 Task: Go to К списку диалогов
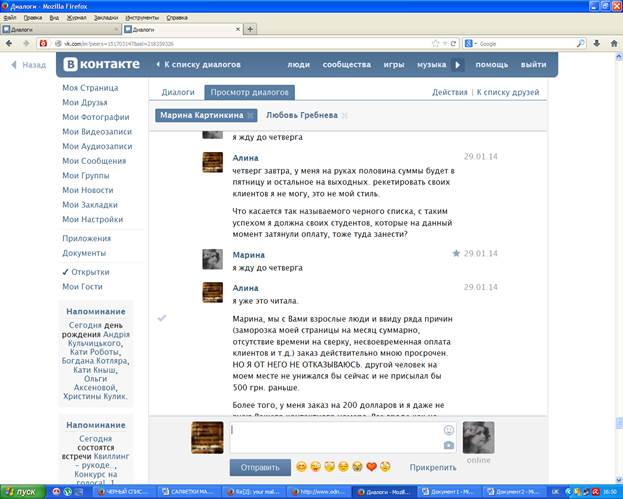199,64
